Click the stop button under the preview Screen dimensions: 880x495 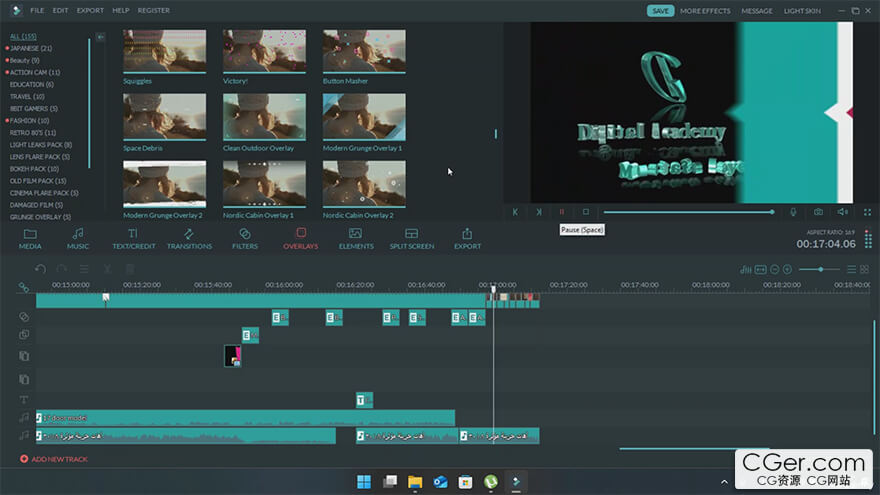click(586, 212)
